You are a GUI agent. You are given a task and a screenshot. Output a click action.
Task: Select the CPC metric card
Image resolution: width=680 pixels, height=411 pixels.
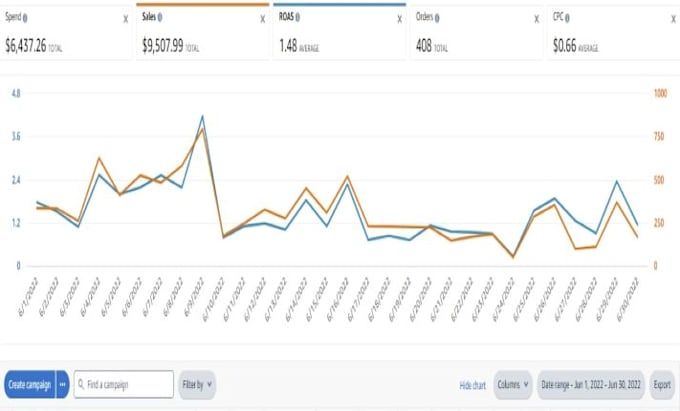(614, 33)
